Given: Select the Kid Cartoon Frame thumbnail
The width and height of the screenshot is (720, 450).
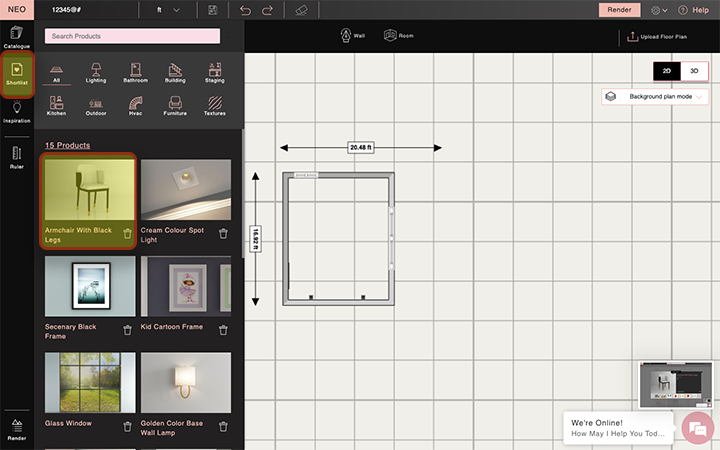Looking at the screenshot, I should [186, 286].
